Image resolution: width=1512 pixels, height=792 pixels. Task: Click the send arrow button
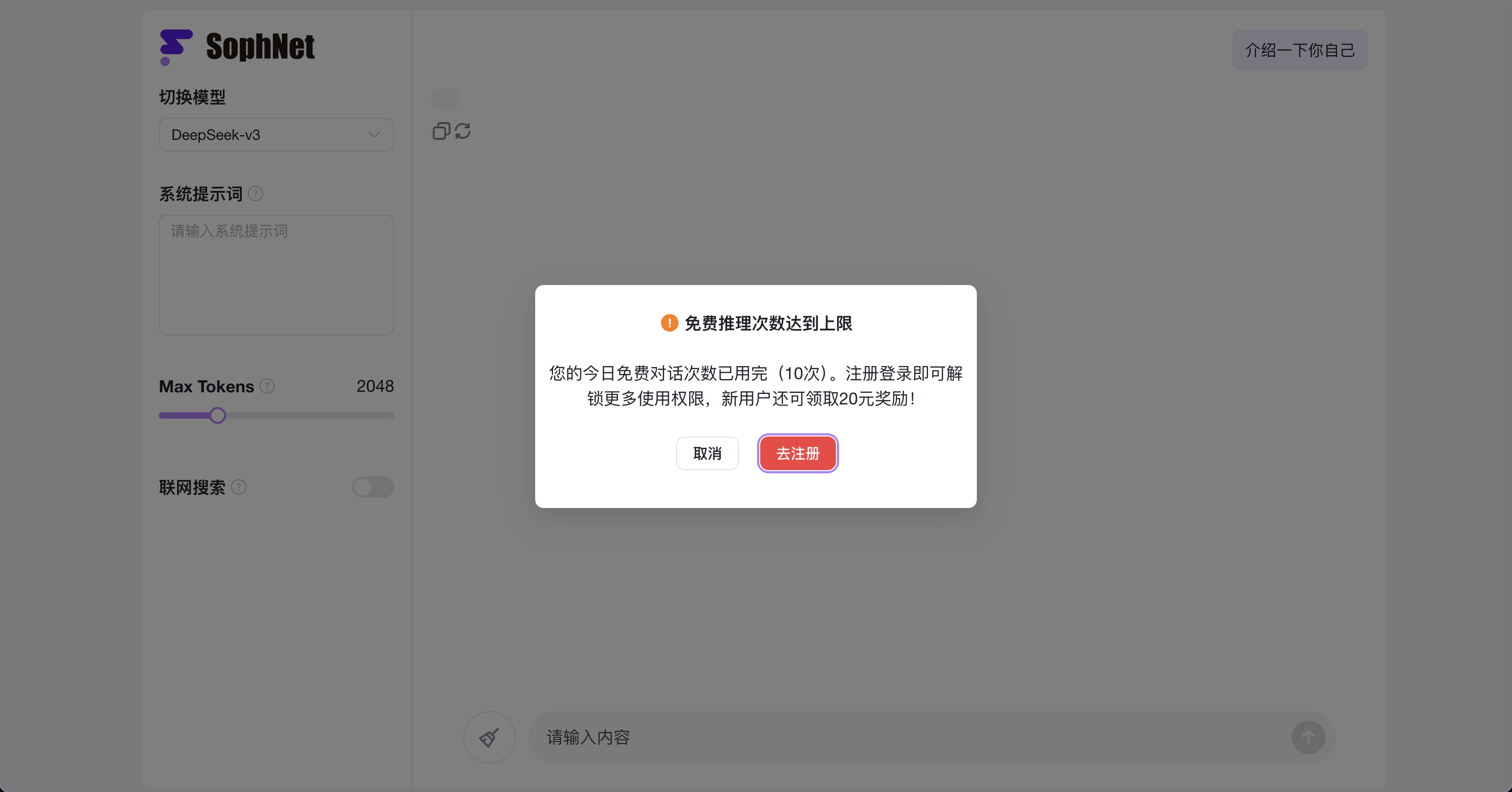[x=1309, y=737]
